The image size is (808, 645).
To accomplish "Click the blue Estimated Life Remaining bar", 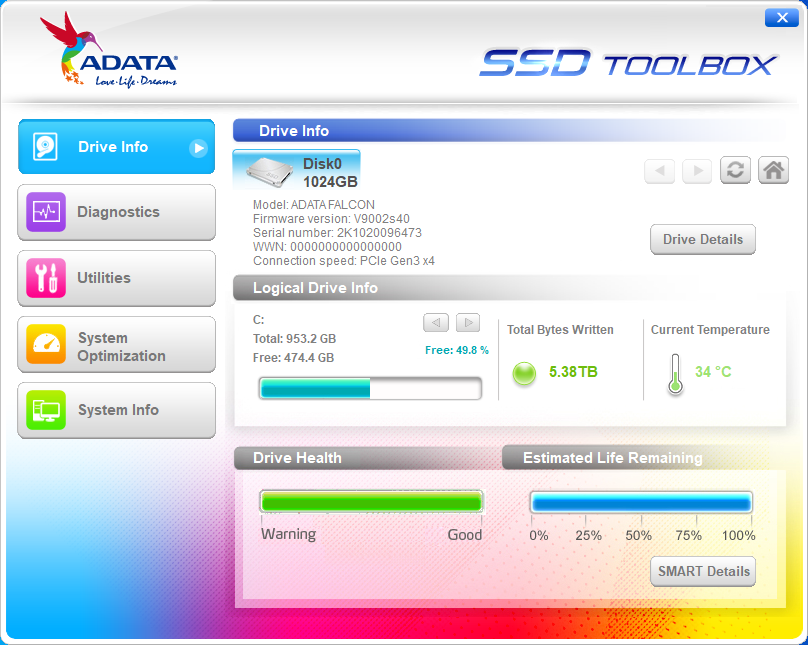I will coord(642,502).
